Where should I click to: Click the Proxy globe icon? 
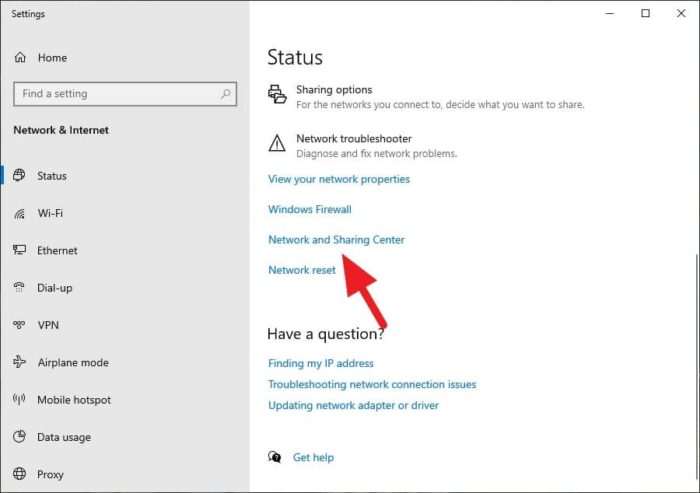[x=19, y=473]
